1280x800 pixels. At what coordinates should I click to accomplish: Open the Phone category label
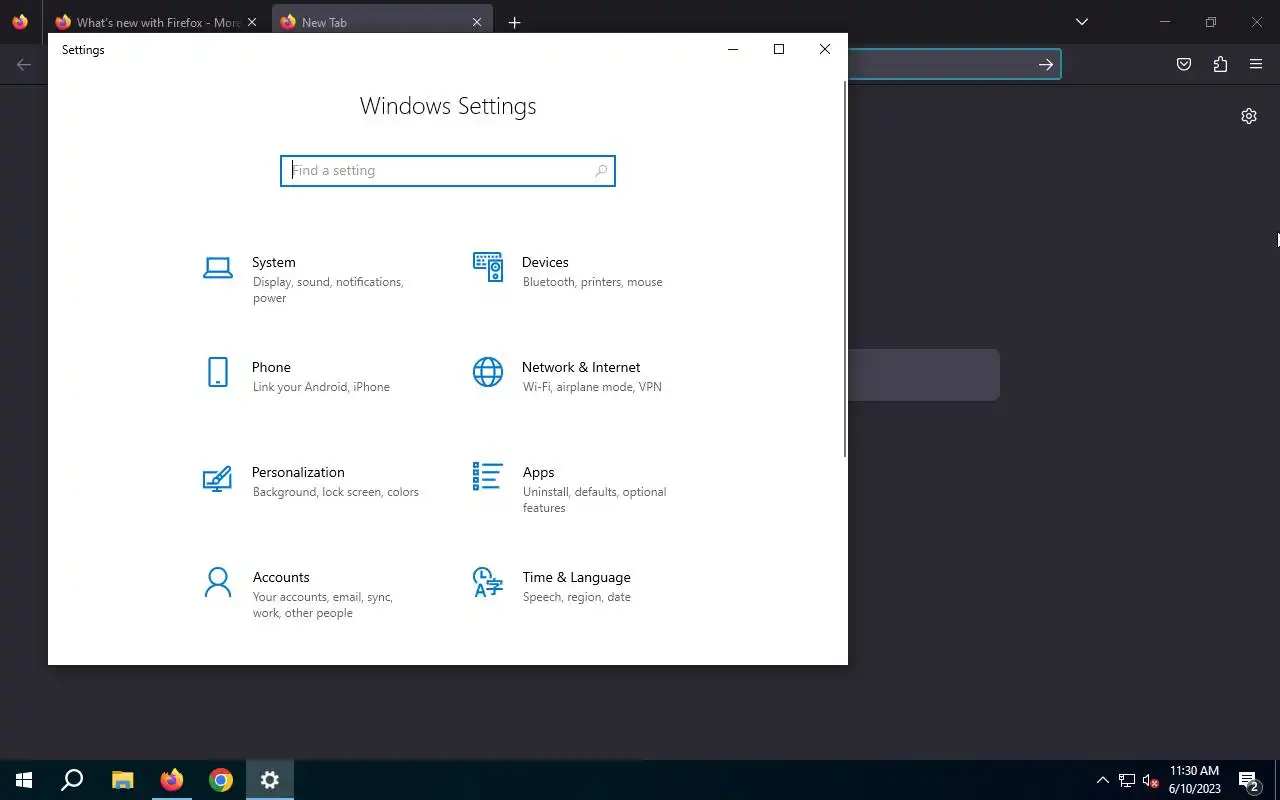[271, 367]
